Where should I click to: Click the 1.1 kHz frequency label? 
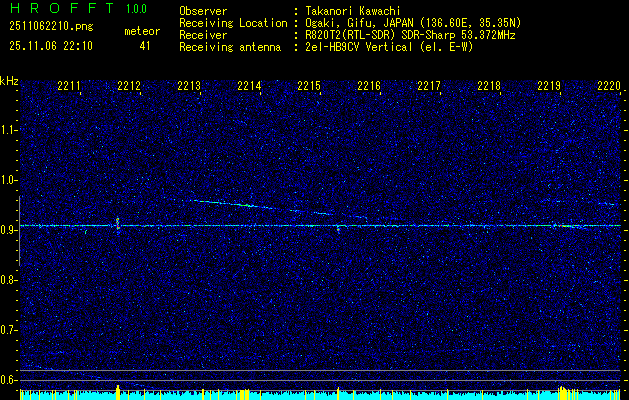tap(9, 130)
